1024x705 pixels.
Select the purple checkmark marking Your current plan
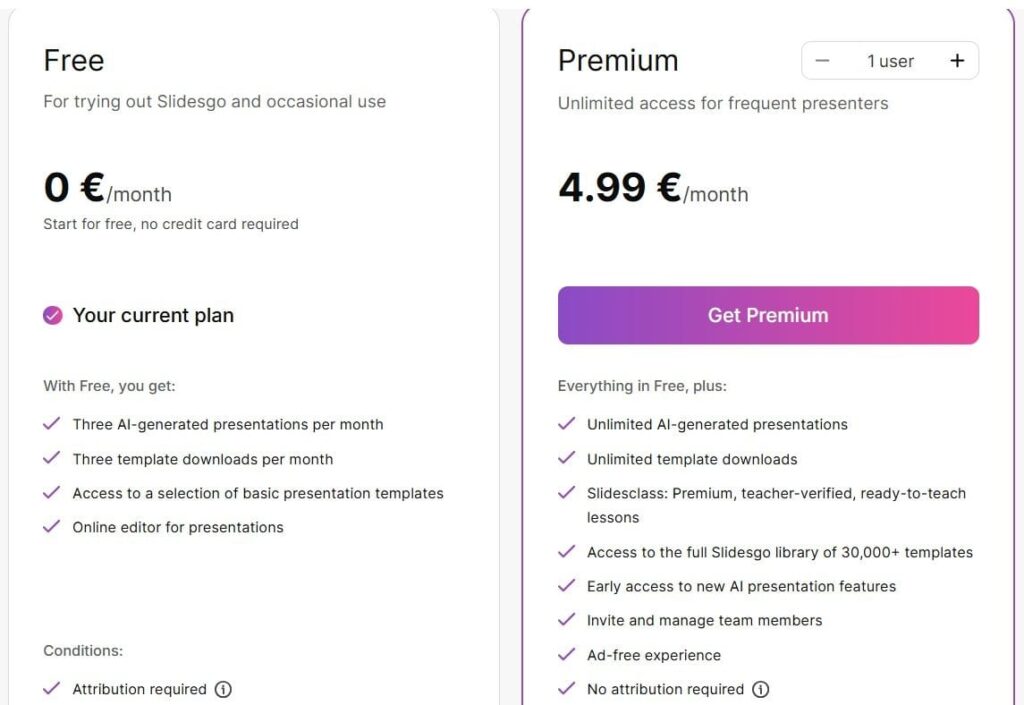(51, 315)
